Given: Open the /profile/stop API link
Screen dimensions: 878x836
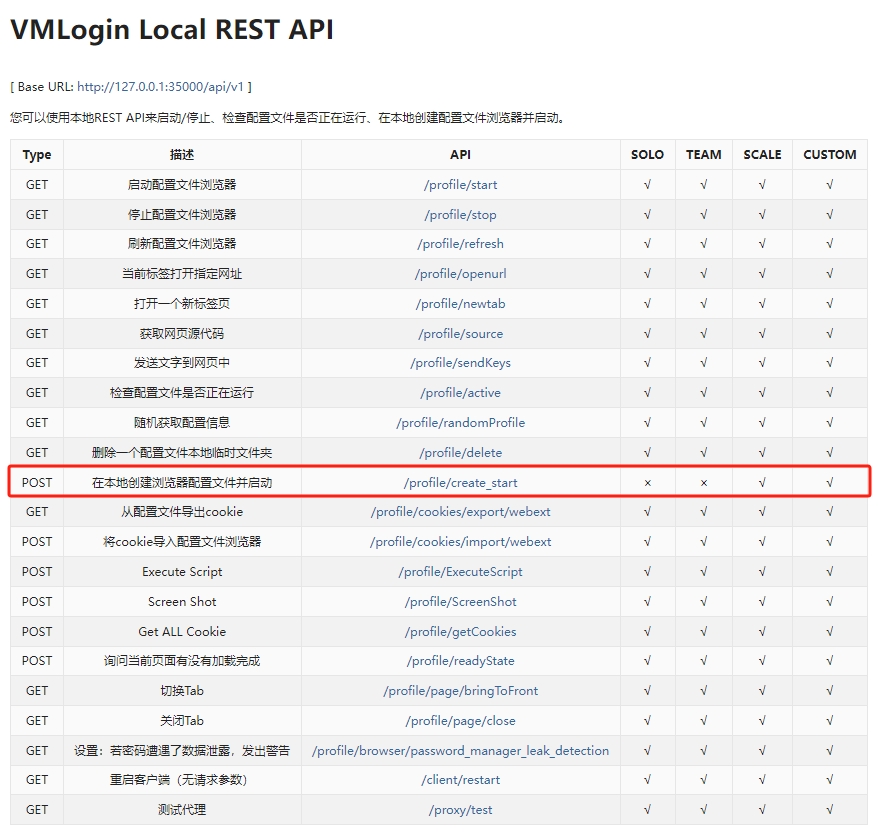Looking at the screenshot, I should pos(460,214).
